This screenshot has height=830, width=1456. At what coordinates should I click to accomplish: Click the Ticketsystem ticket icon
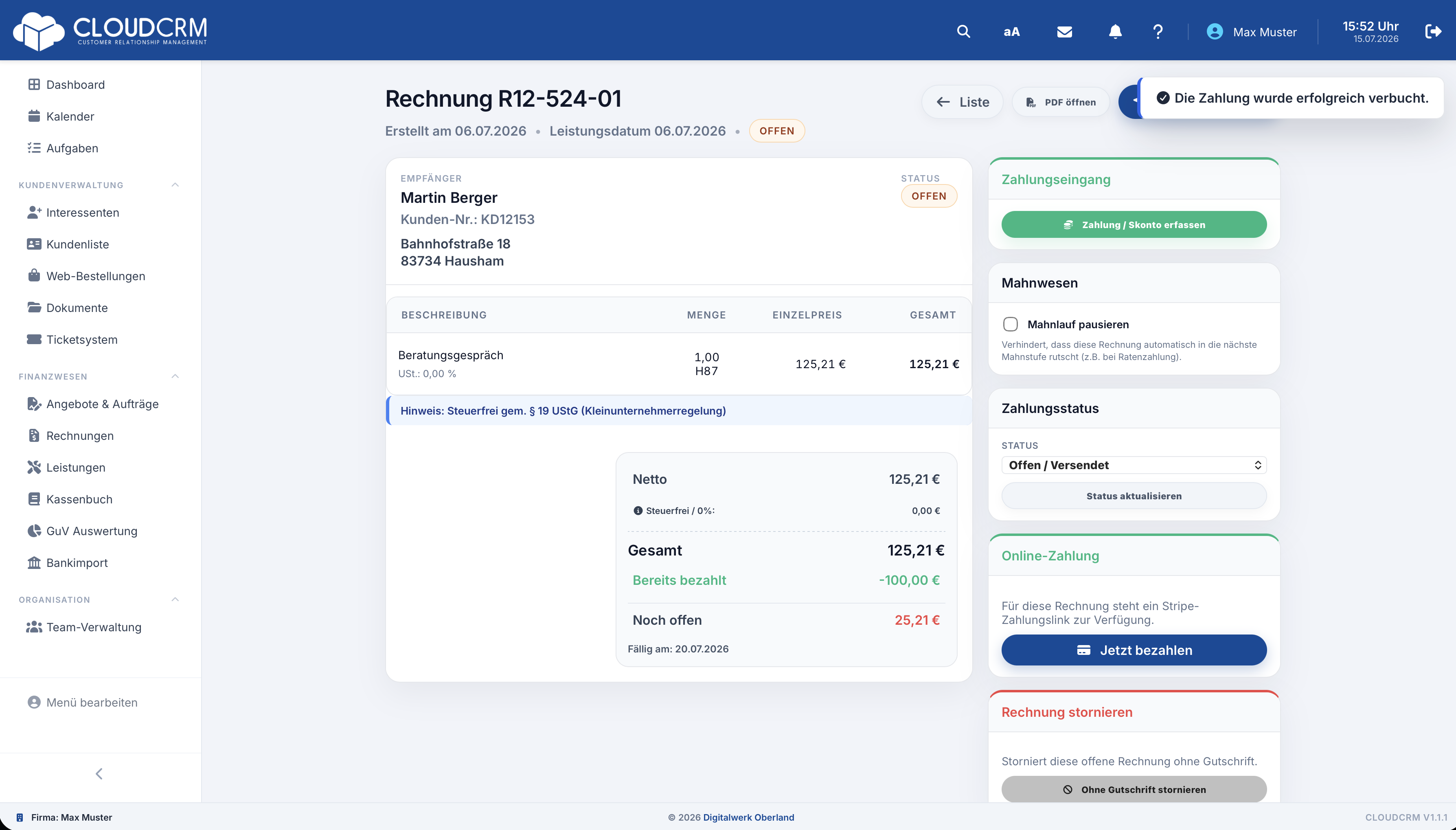pyautogui.click(x=34, y=340)
